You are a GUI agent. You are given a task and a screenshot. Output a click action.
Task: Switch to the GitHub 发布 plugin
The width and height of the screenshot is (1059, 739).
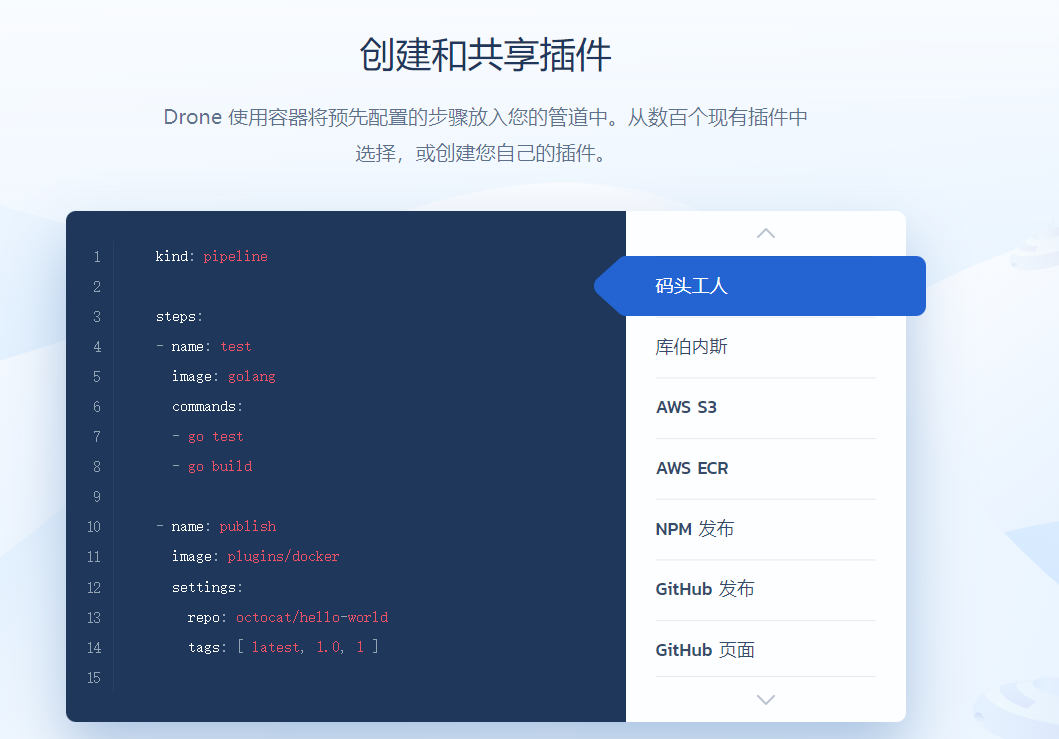[766, 590]
